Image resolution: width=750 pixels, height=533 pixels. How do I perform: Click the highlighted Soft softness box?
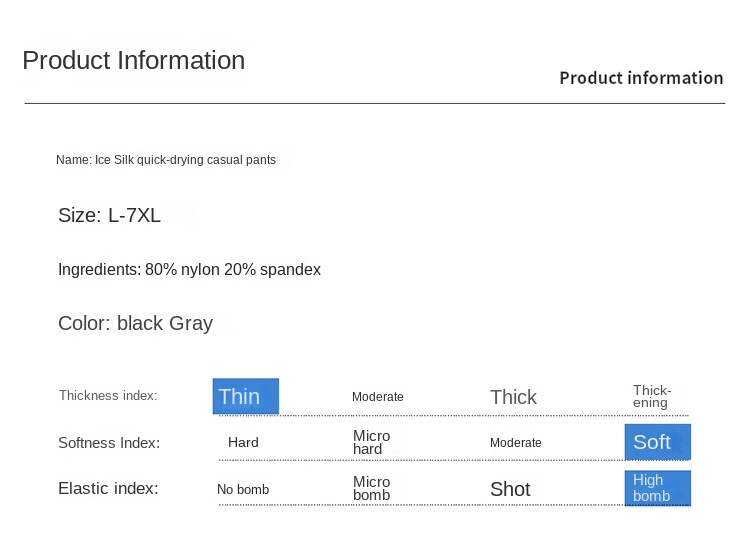pos(658,442)
